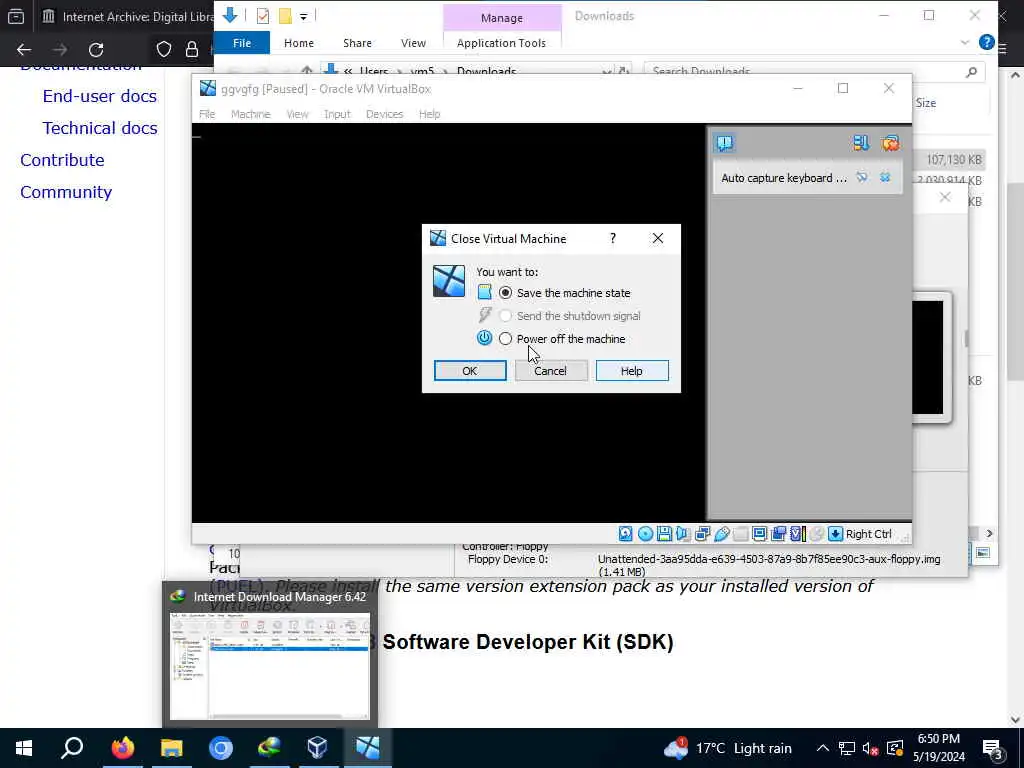Open the Community link on webpage
This screenshot has height=768, width=1024.
(x=66, y=192)
